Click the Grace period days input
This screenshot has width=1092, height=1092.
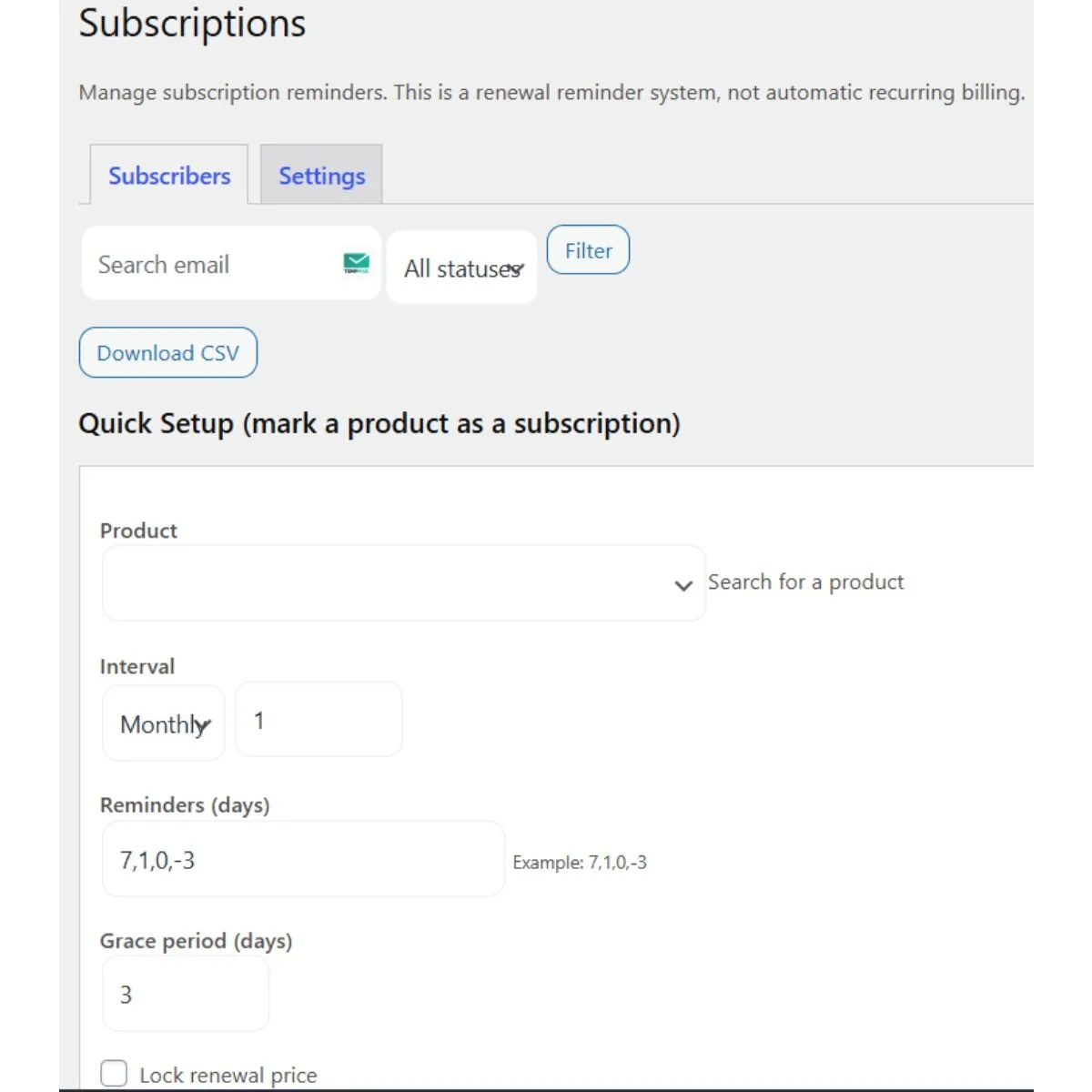[186, 994]
